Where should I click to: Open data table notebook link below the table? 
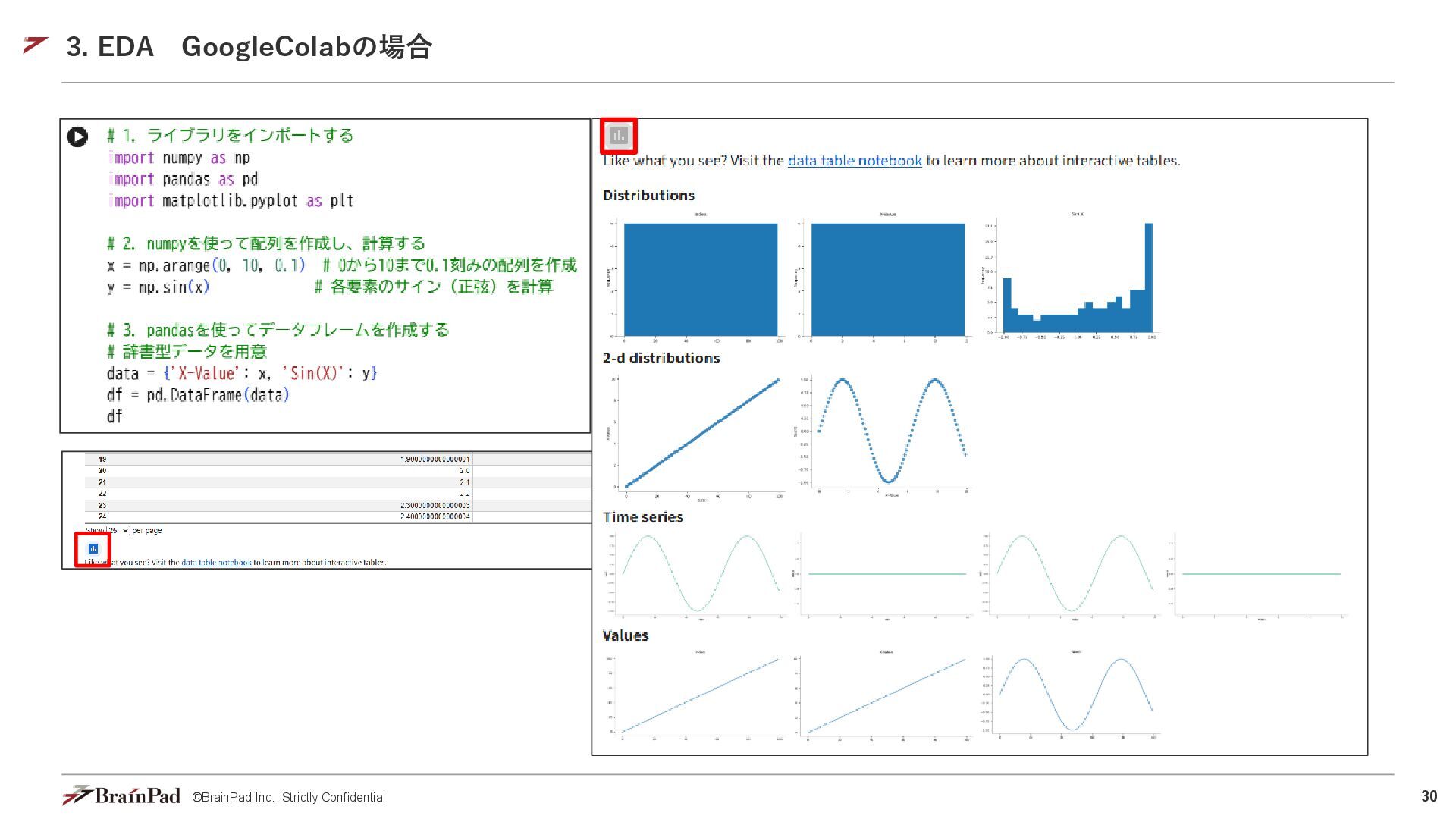216,563
